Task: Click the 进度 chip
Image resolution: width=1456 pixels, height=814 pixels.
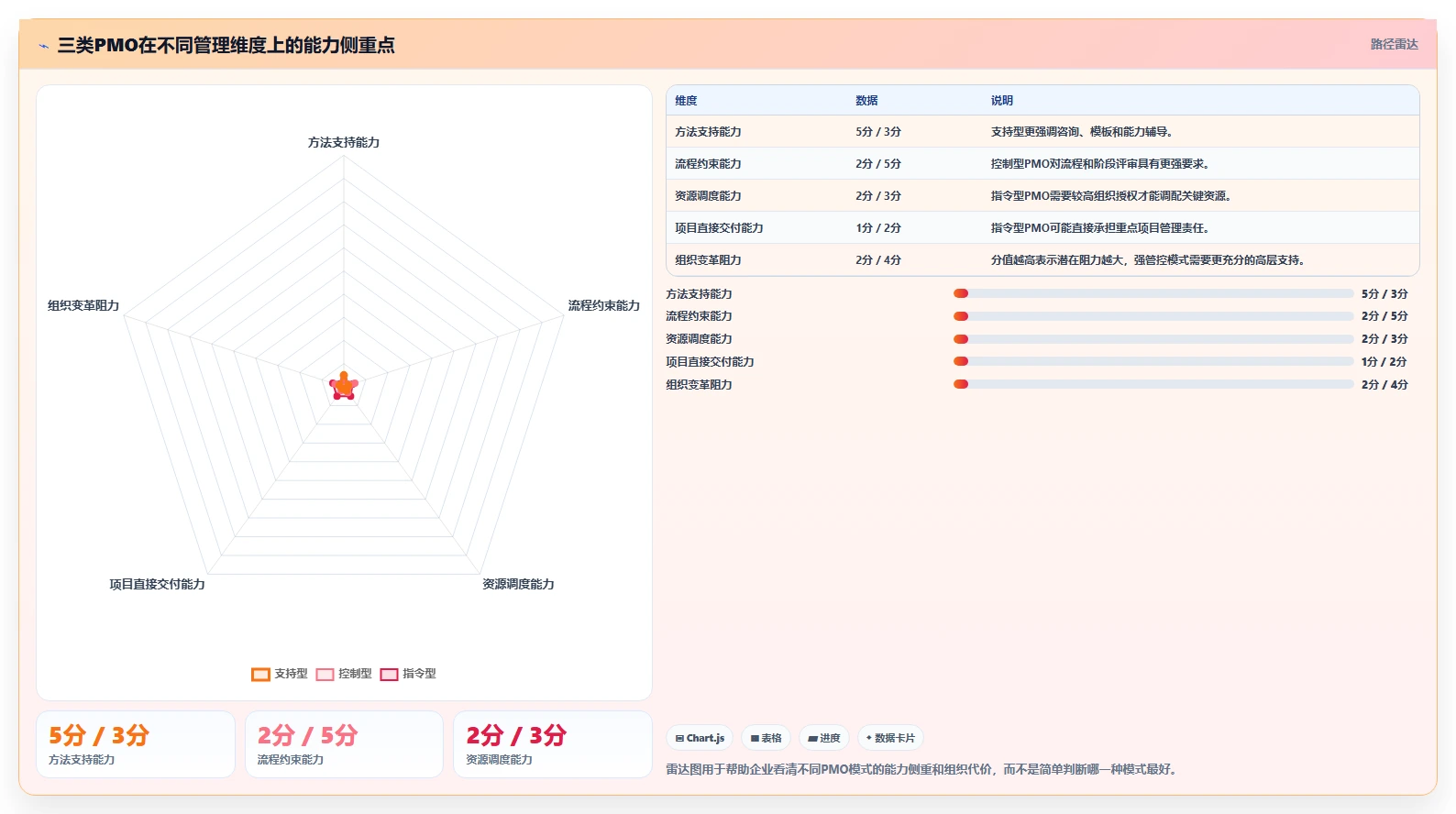Action: (824, 738)
